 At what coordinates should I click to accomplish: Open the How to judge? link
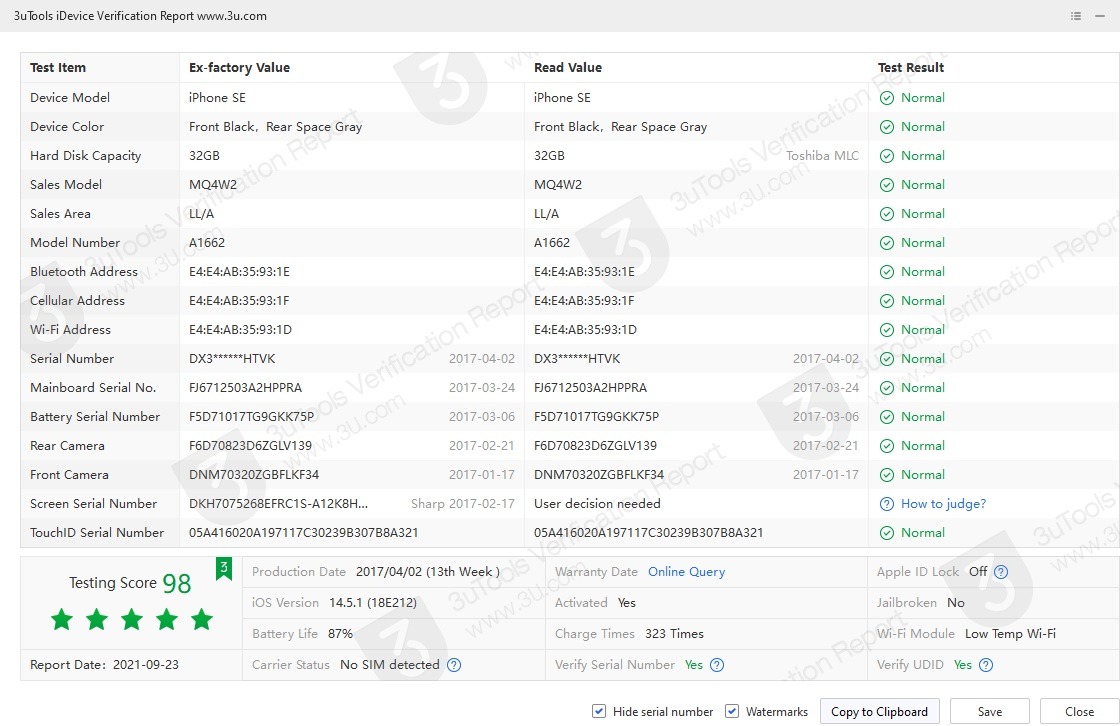943,504
